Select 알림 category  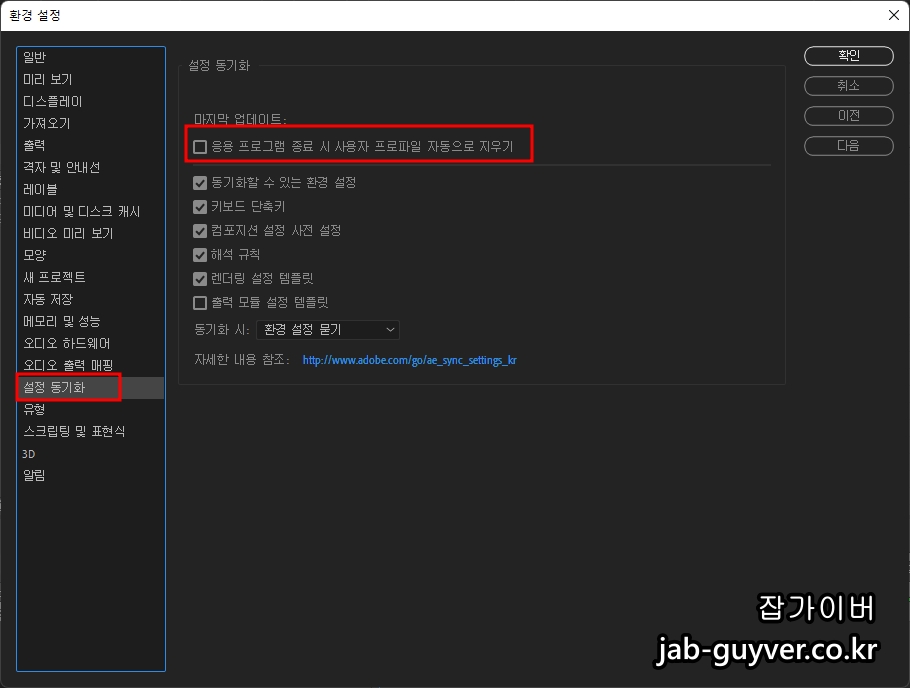tap(91, 476)
